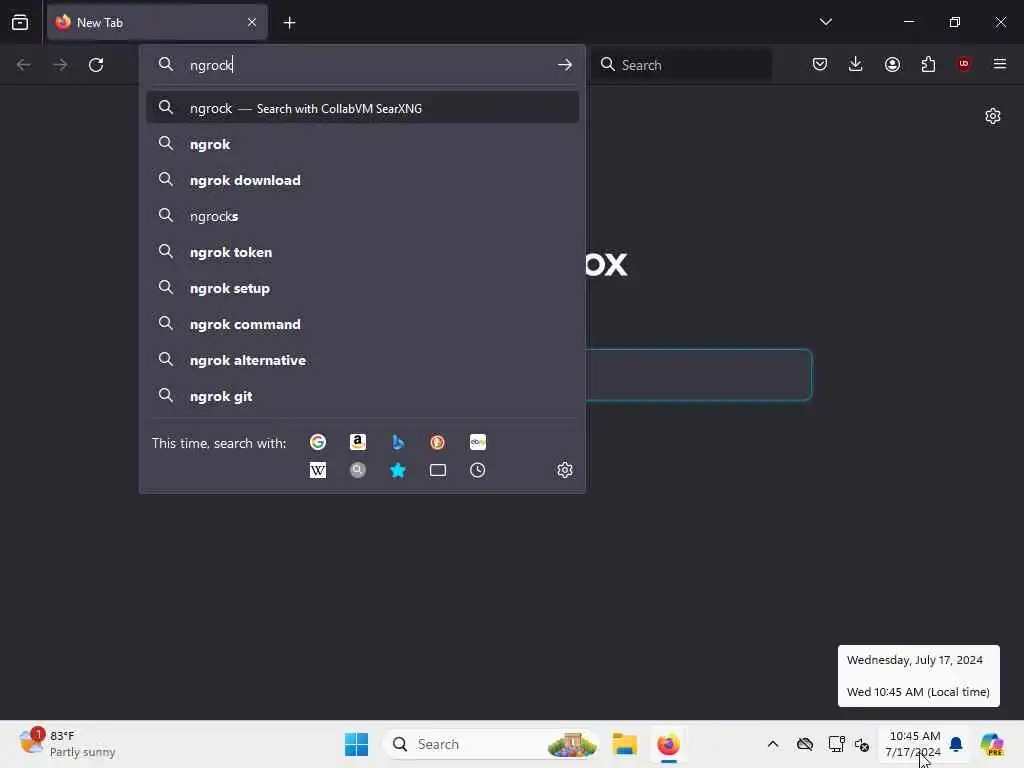Image resolution: width=1024 pixels, height=768 pixels.
Task: Open the Downloads panel
Action: click(x=856, y=64)
